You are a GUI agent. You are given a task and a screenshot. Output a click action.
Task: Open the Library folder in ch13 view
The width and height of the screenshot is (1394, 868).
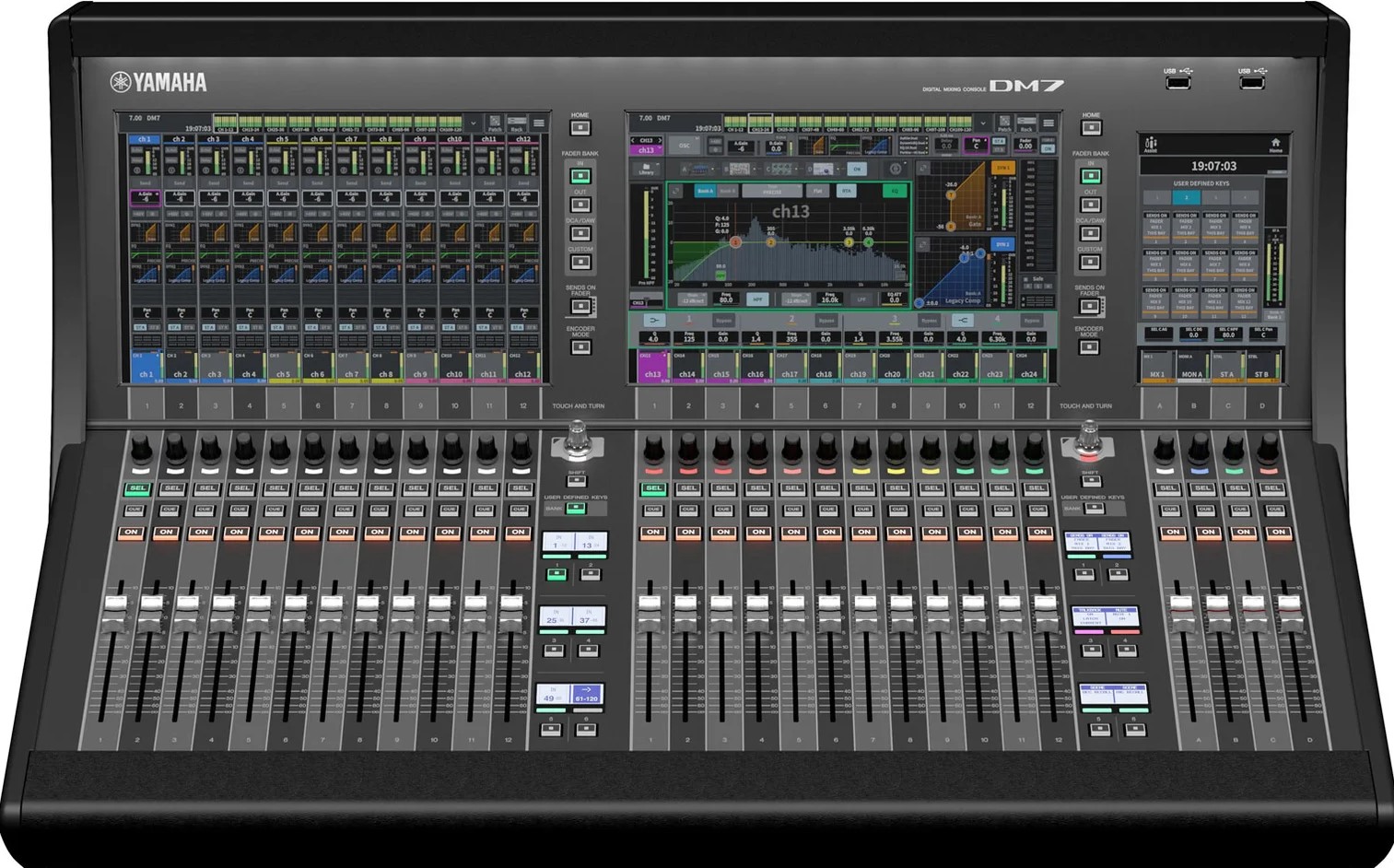[x=646, y=170]
